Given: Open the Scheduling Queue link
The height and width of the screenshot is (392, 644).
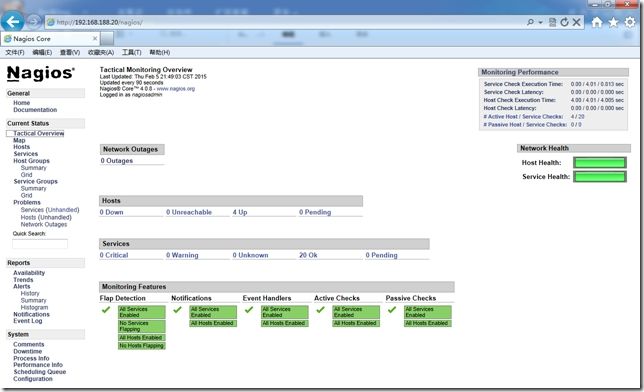Looking at the screenshot, I should [39, 372].
